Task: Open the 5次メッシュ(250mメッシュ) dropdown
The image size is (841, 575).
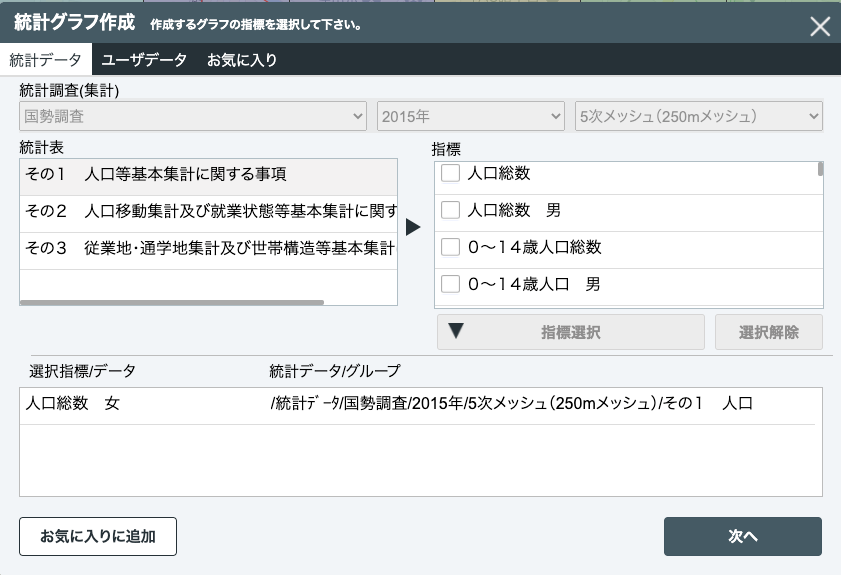Action: (x=698, y=116)
